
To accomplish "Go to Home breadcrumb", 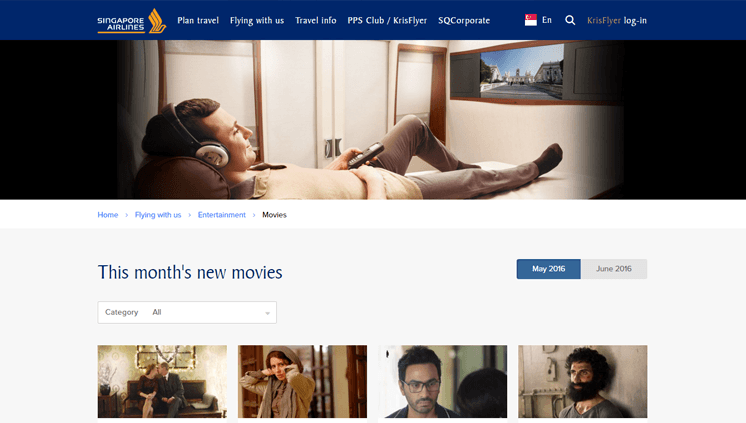I will coord(108,215).
